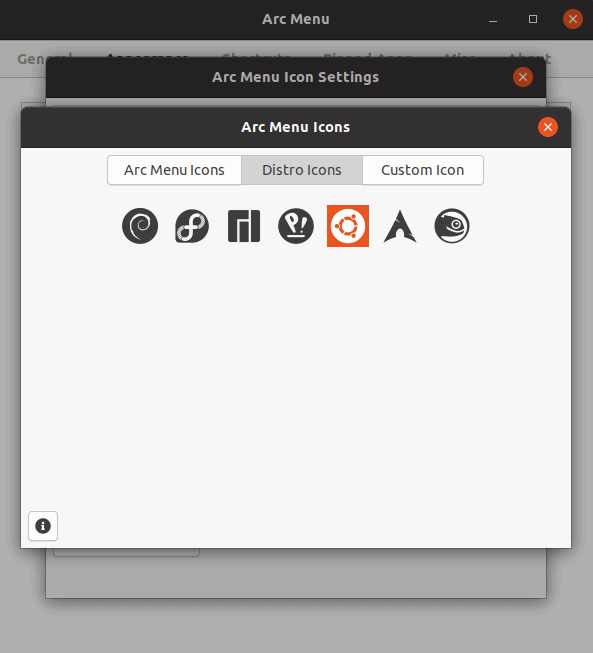This screenshot has width=593, height=653.
Task: Choose the Arch Linux logo icon
Action: [400, 226]
